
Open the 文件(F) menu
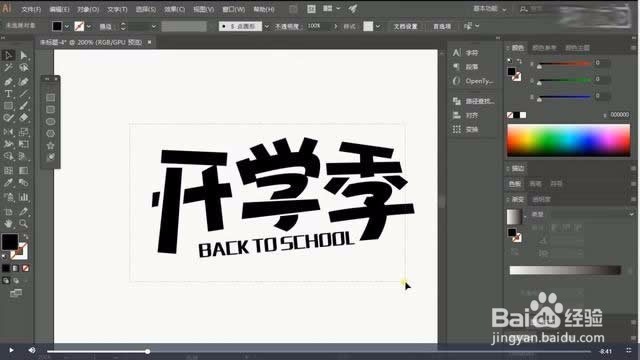(x=31, y=9)
